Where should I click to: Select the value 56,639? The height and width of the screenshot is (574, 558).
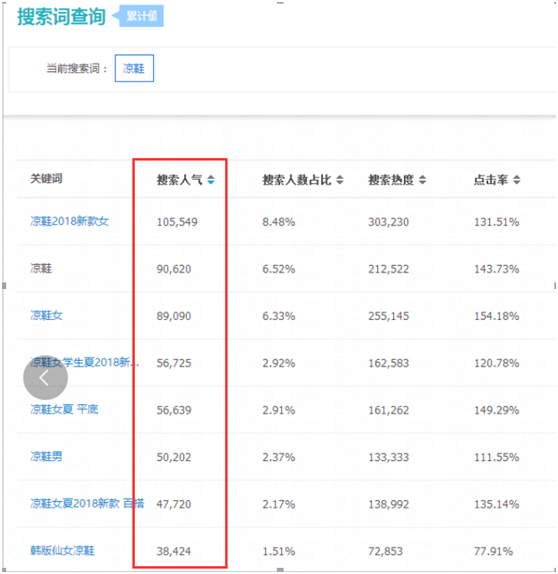(174, 410)
